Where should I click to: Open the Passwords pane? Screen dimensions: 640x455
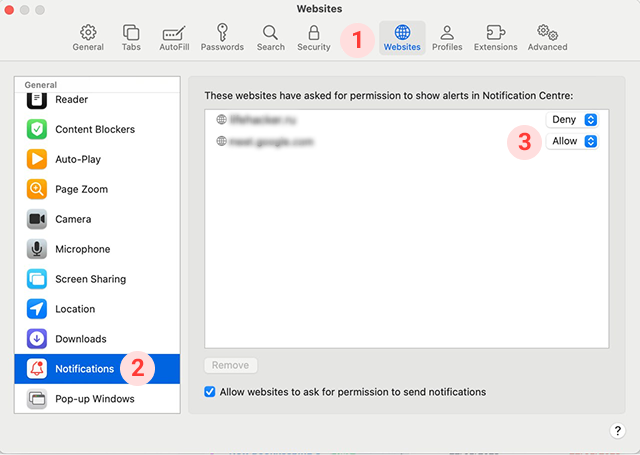click(x=222, y=38)
